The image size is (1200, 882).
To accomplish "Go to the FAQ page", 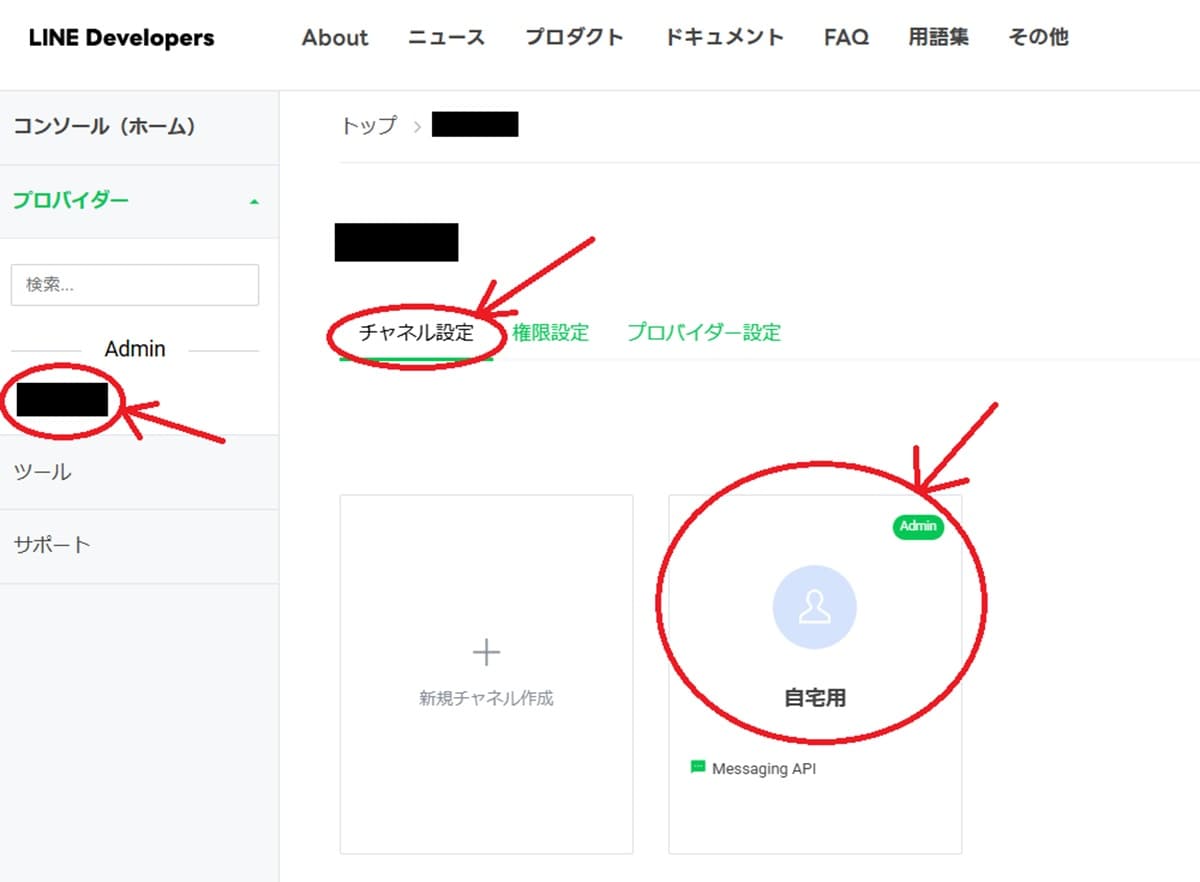I will 846,38.
